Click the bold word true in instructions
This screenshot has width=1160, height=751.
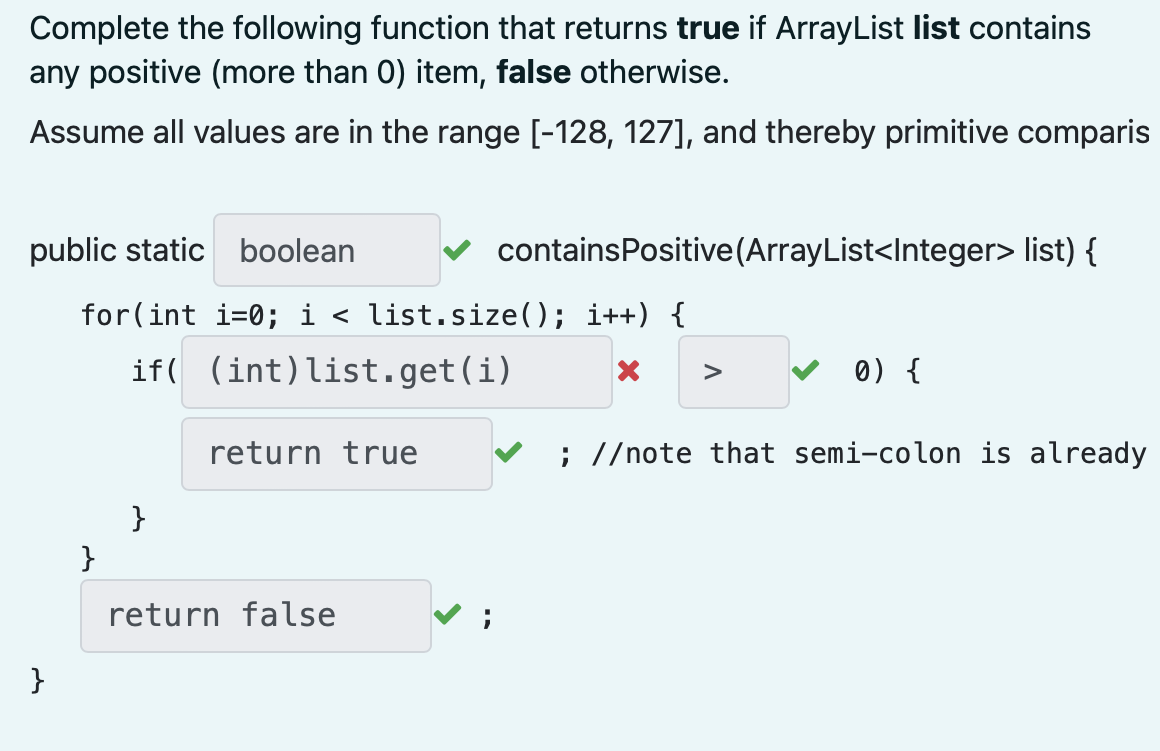pos(708,28)
